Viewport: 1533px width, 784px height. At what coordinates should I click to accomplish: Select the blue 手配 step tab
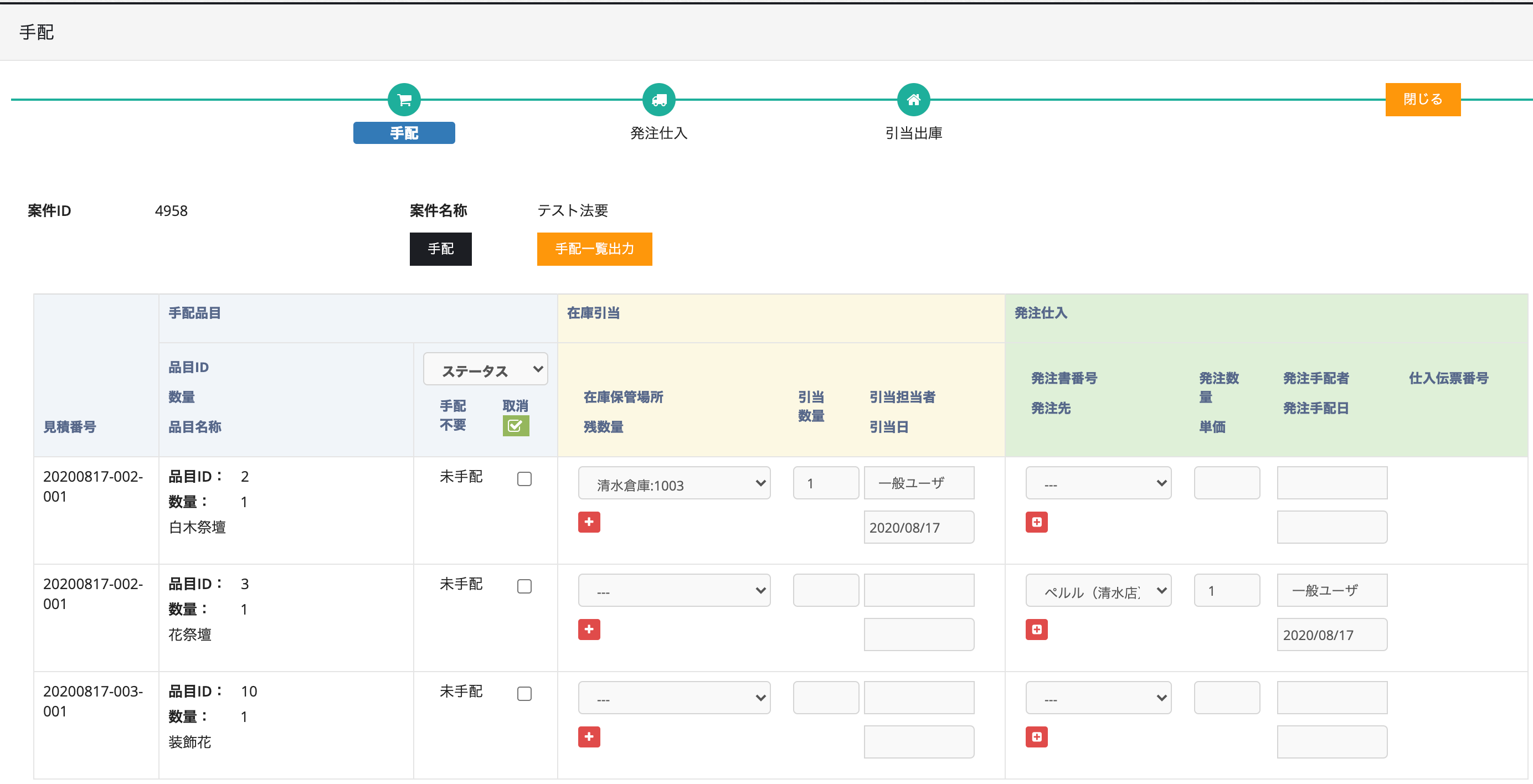(404, 133)
